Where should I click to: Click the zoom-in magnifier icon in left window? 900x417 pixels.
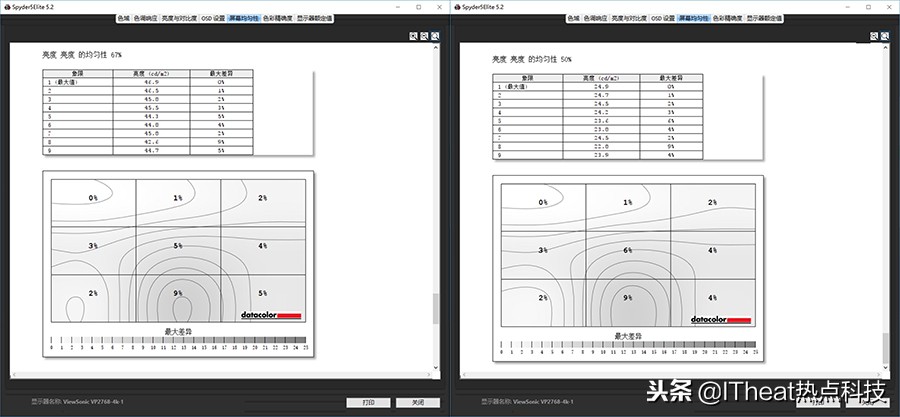pyautogui.click(x=413, y=36)
